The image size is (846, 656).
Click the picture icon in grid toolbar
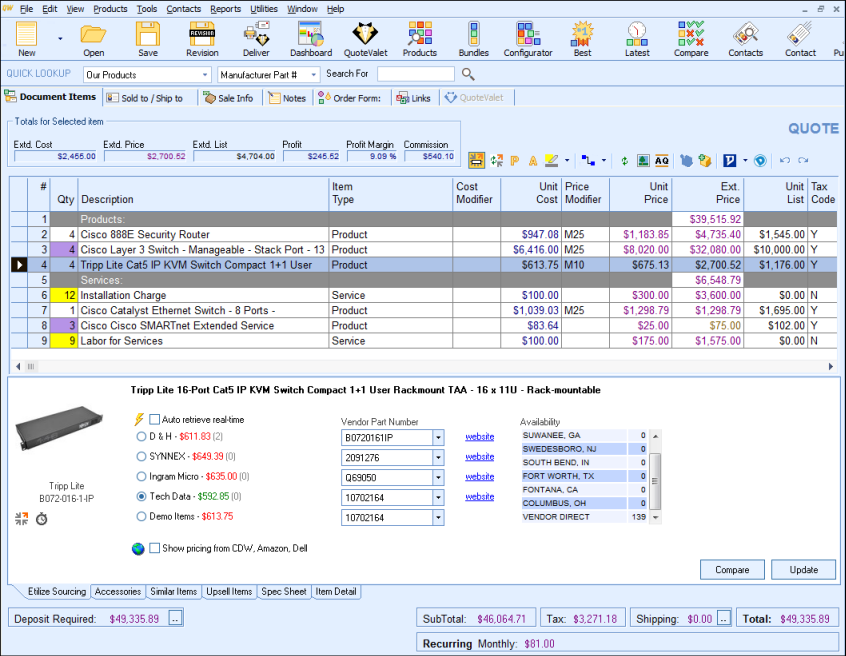tap(643, 161)
